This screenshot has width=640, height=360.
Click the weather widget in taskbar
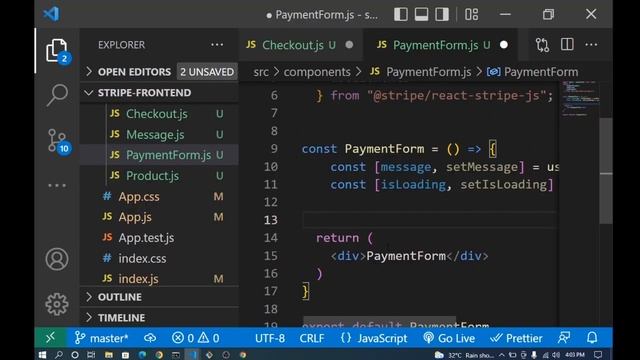click(x=464, y=355)
